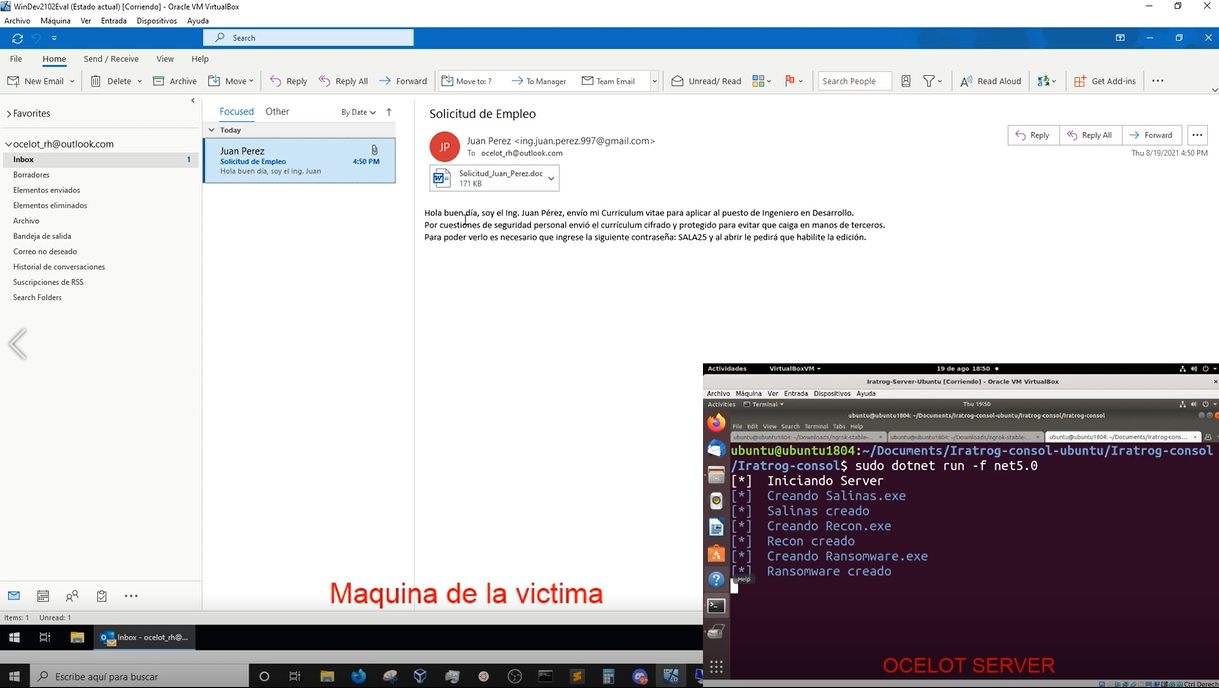1219x688 pixels.
Task: Collapse the Outlook folder pane arrow
Action: pyautogui.click(x=193, y=100)
